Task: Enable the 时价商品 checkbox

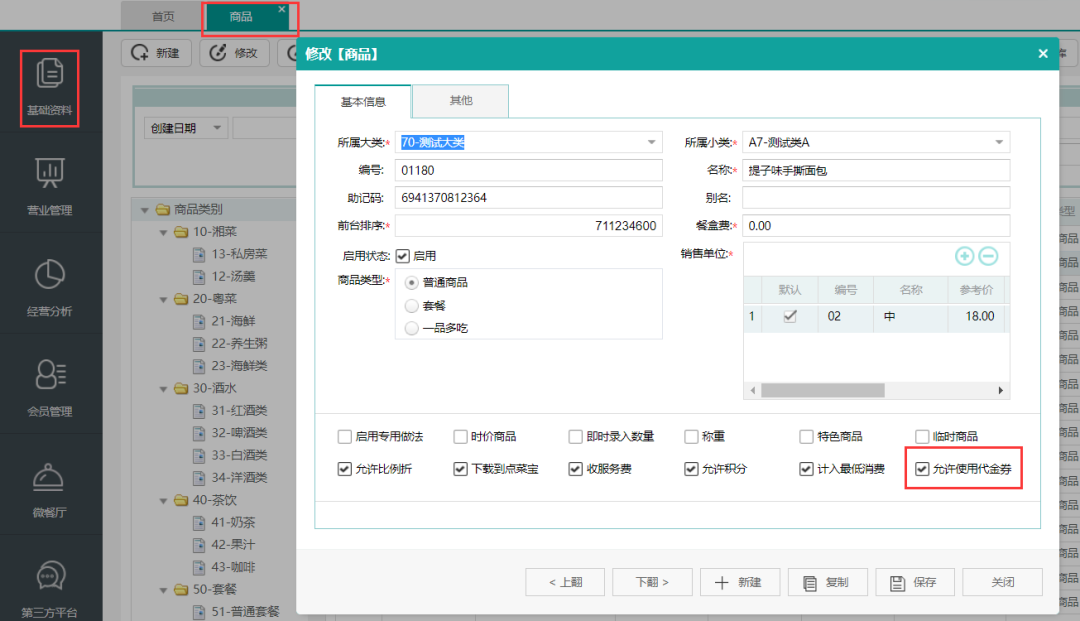Action: click(x=460, y=437)
